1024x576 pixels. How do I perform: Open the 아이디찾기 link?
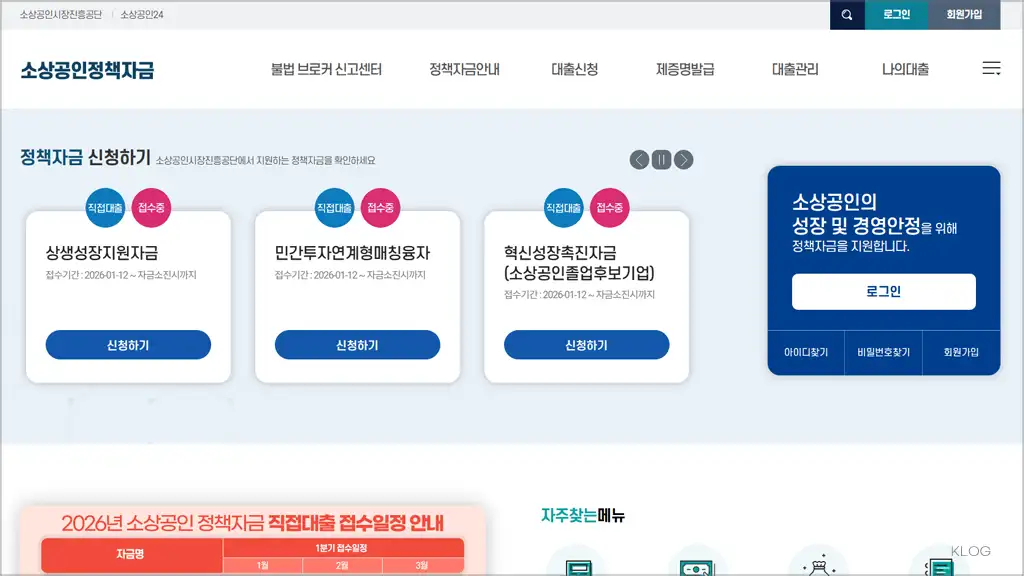pyautogui.click(x=806, y=352)
